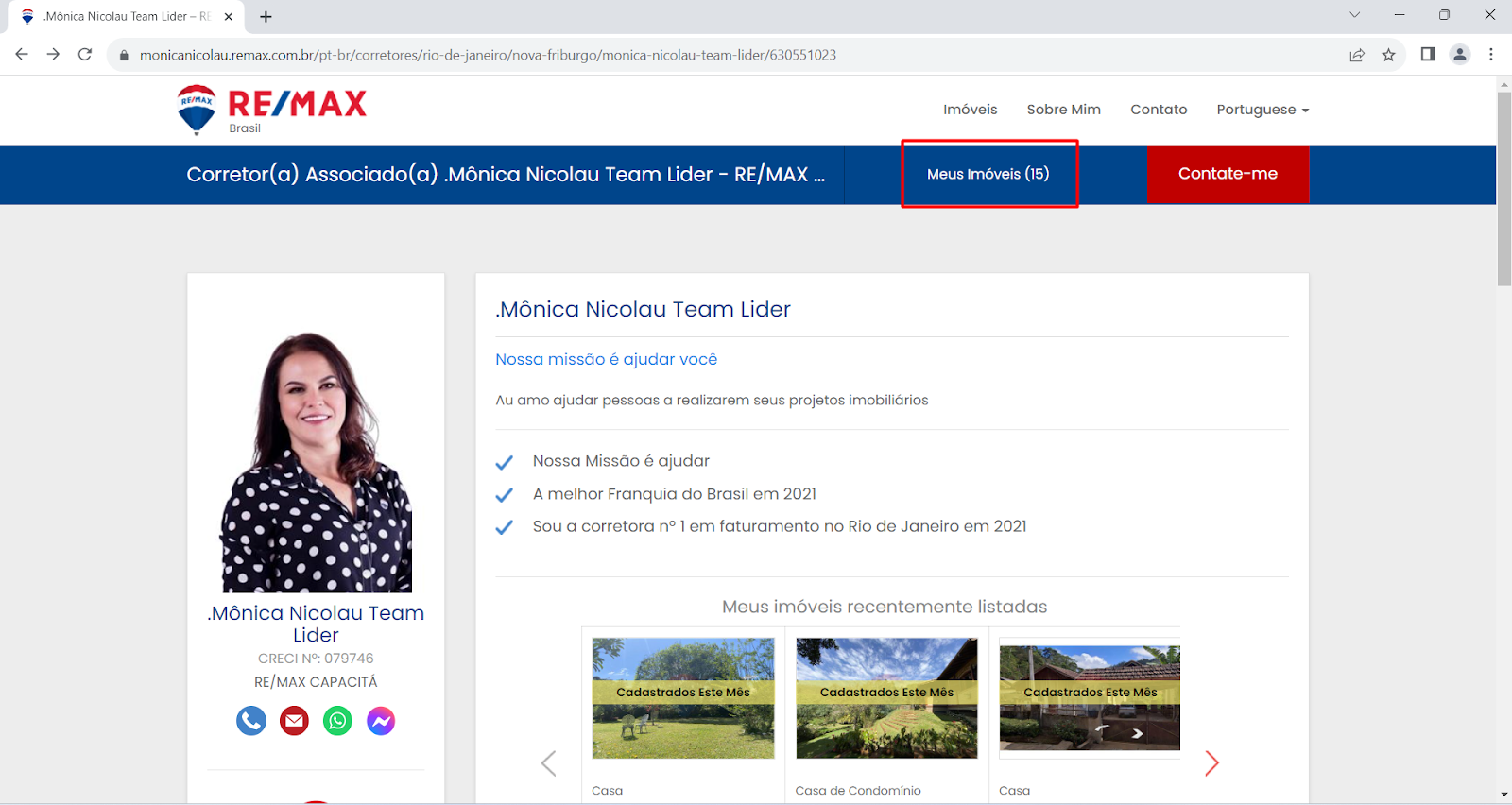This screenshot has height=805, width=1512.
Task: Open the Casa de Condomínio listing thumbnail
Action: [886, 698]
